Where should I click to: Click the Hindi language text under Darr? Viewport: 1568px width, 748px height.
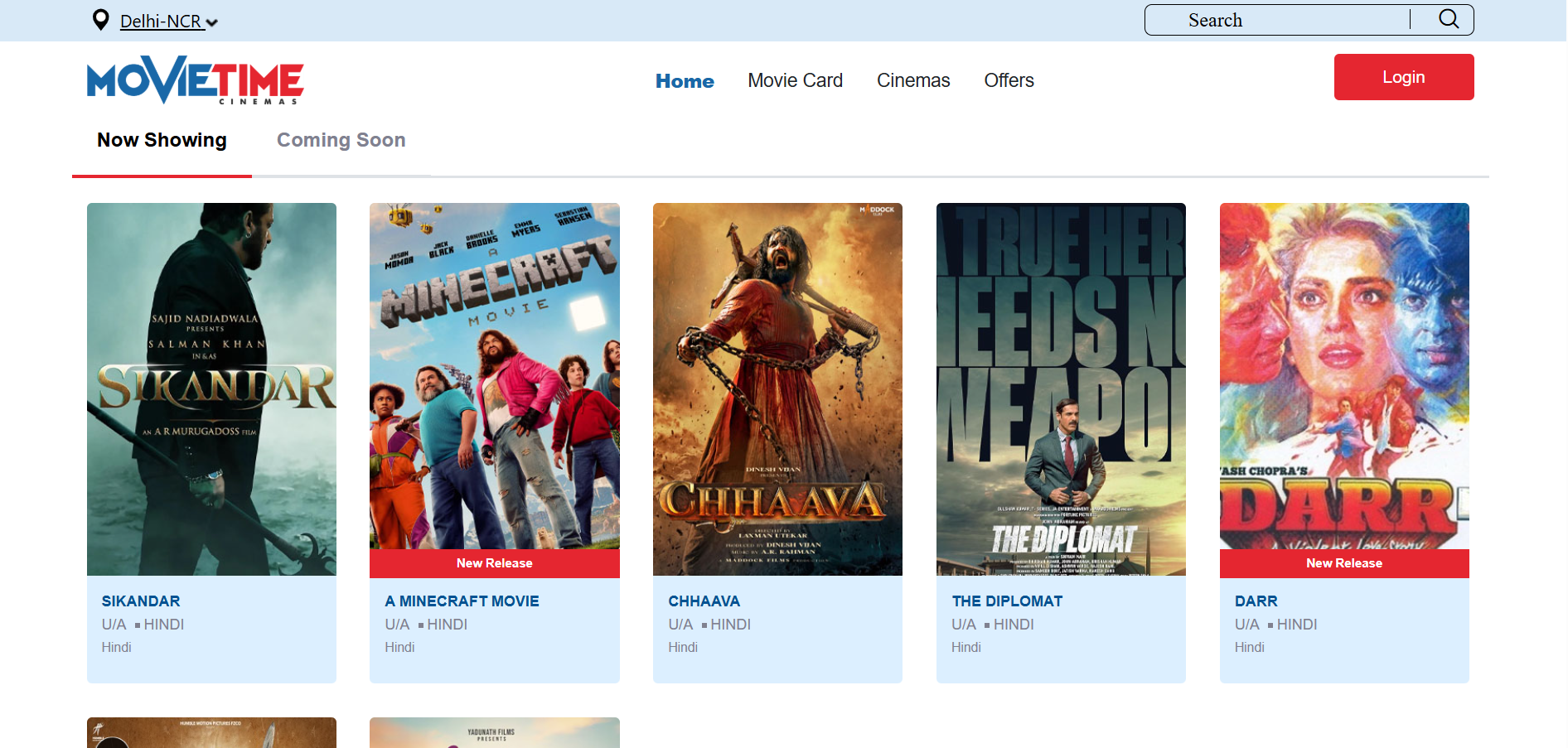click(1250, 647)
